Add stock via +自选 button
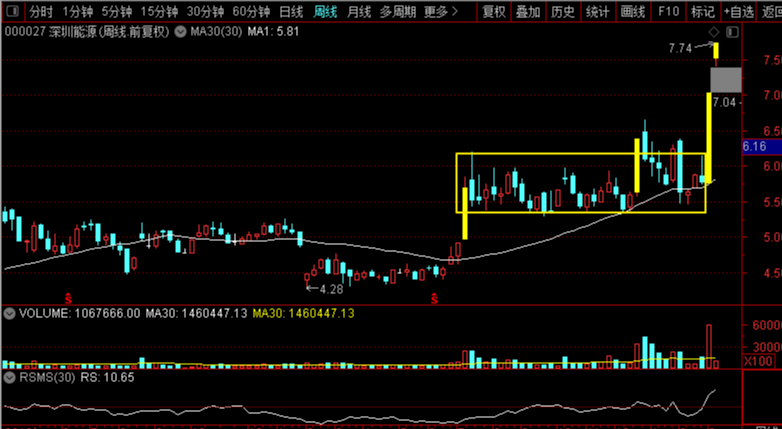Viewport: 782px width, 429px height. [739, 12]
